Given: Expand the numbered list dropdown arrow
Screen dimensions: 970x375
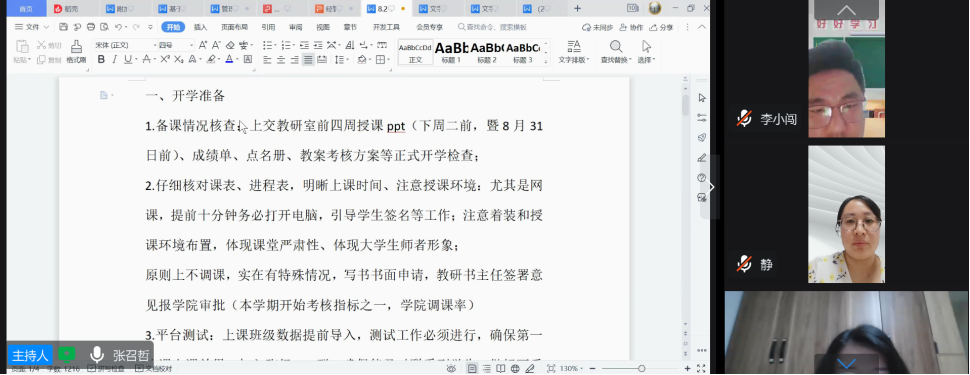Looking at the screenshot, I should (x=293, y=45).
